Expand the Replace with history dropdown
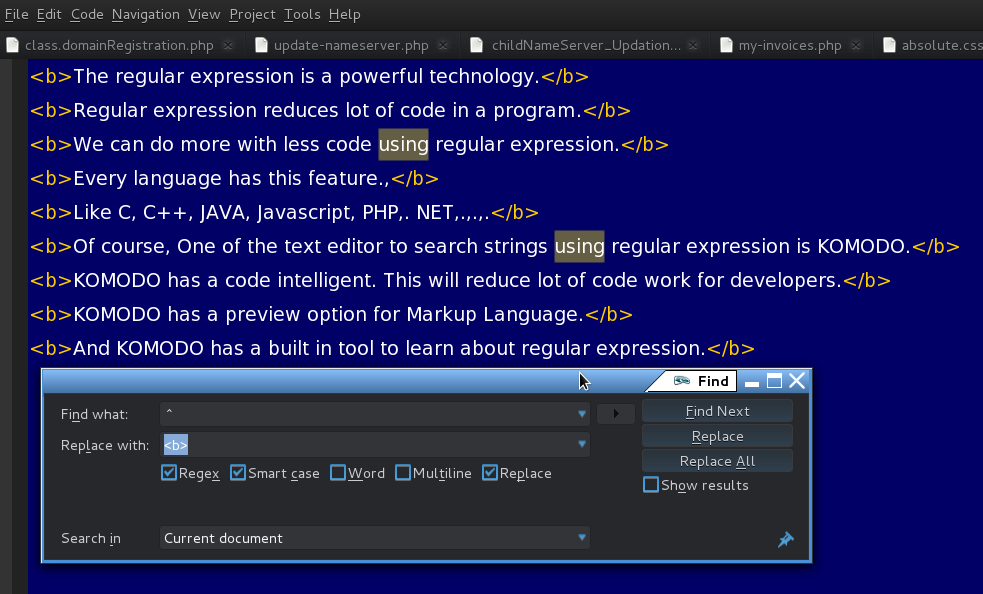This screenshot has width=983, height=594. (x=582, y=444)
